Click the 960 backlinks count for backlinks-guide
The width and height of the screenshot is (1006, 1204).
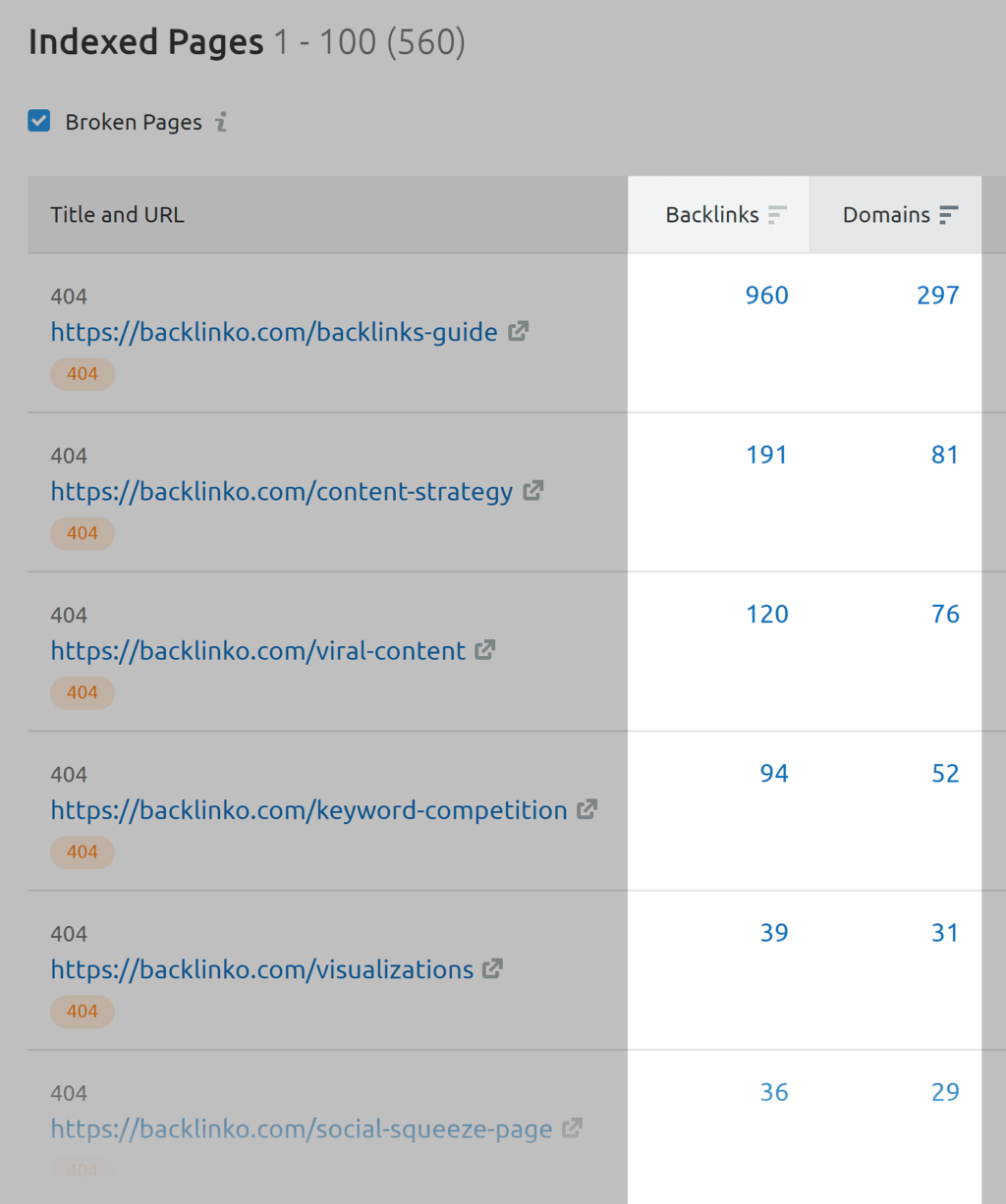pos(766,295)
